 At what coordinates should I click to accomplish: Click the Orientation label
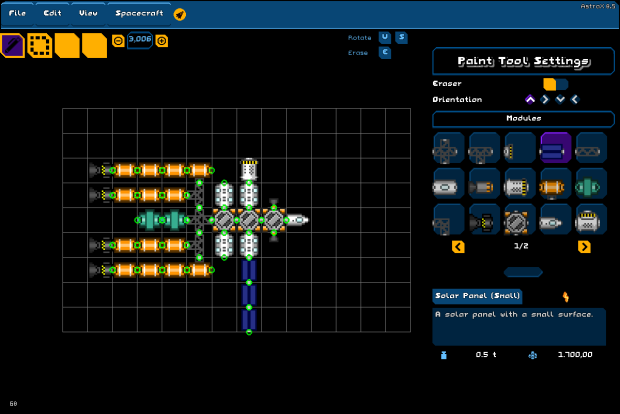click(x=457, y=100)
